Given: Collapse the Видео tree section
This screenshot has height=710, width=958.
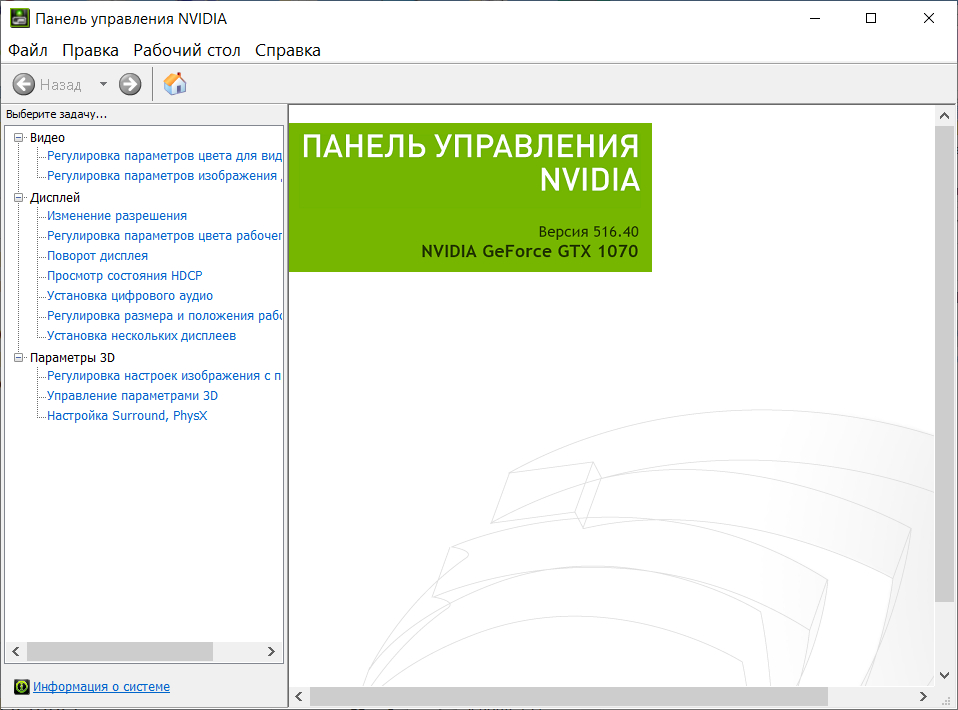Looking at the screenshot, I should (x=18, y=137).
